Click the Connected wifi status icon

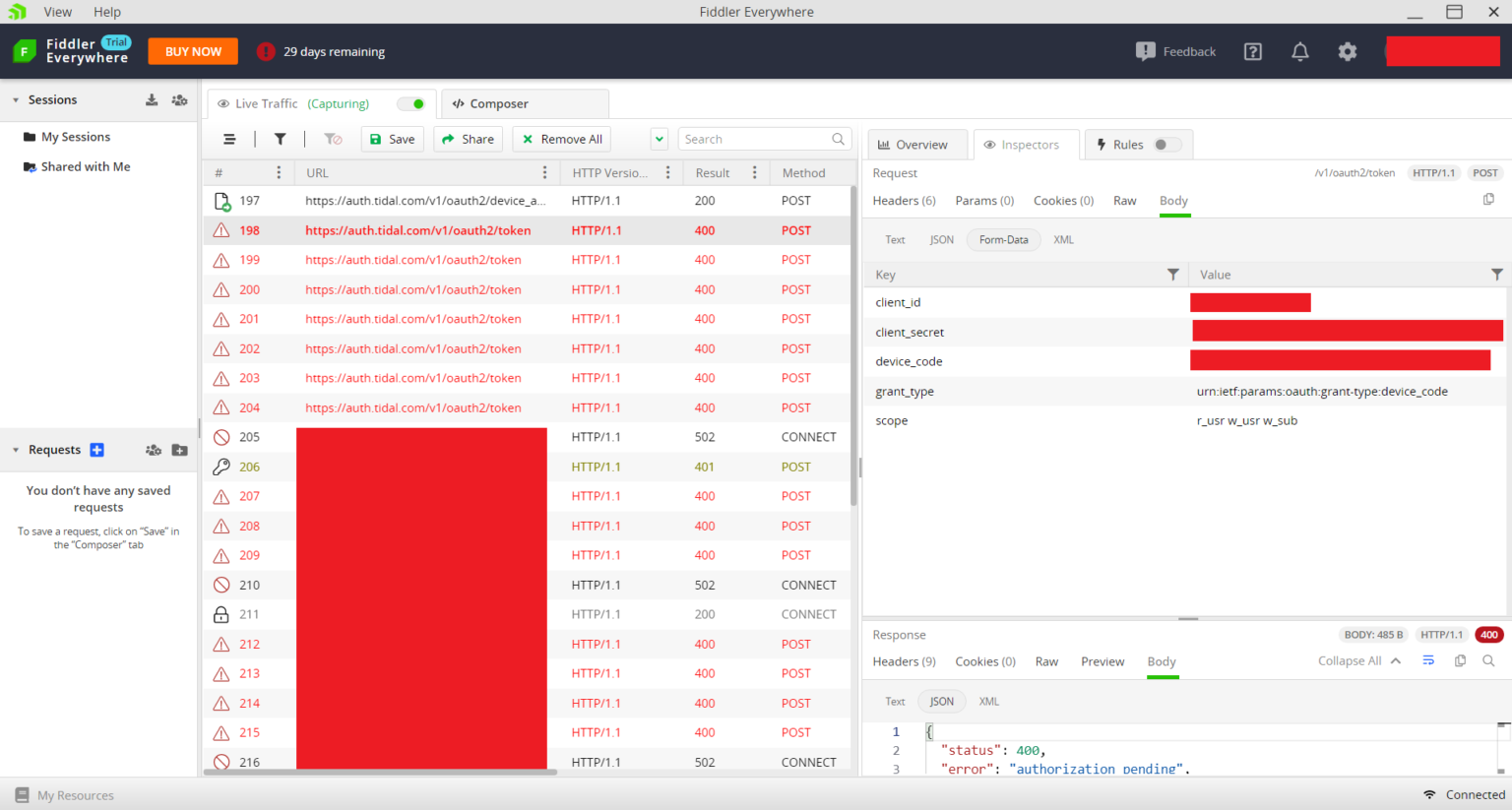click(1429, 794)
